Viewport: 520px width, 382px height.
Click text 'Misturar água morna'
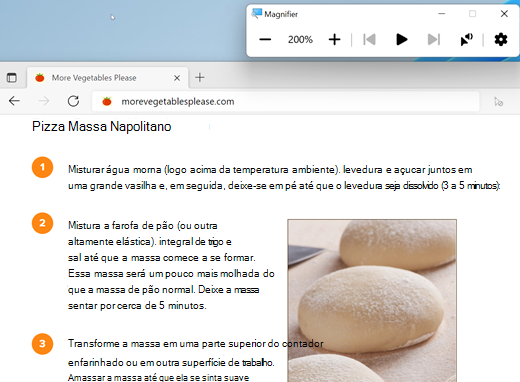point(115,170)
